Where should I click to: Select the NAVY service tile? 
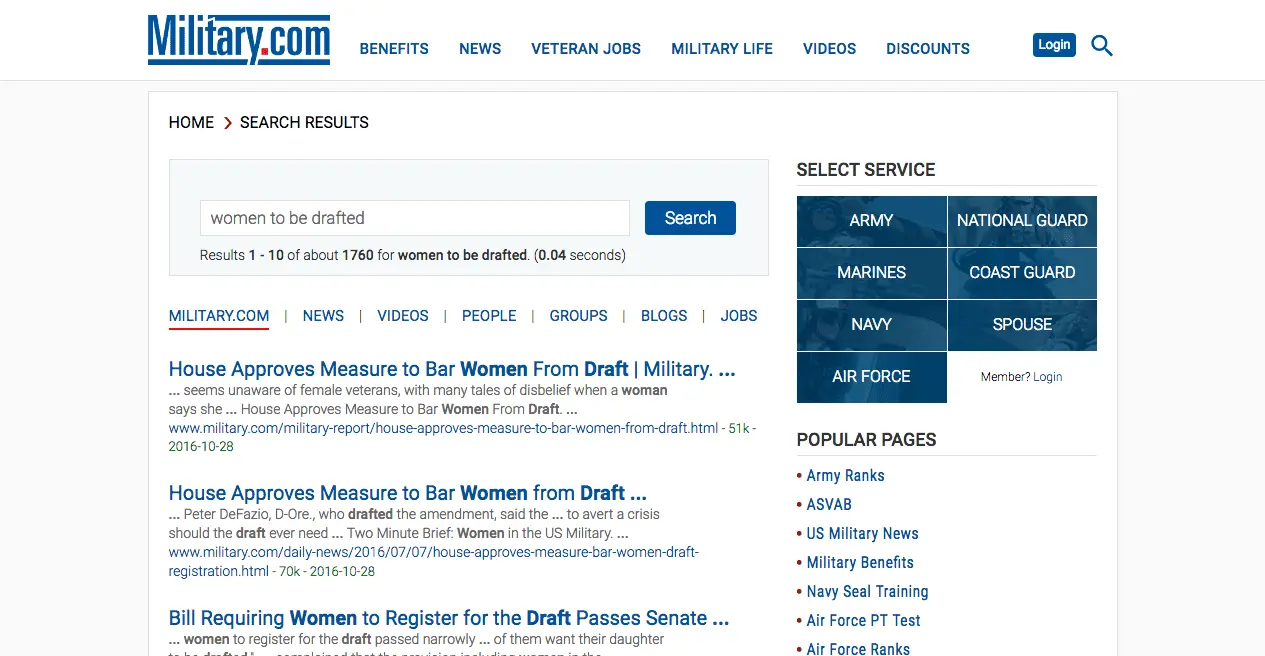point(871,325)
